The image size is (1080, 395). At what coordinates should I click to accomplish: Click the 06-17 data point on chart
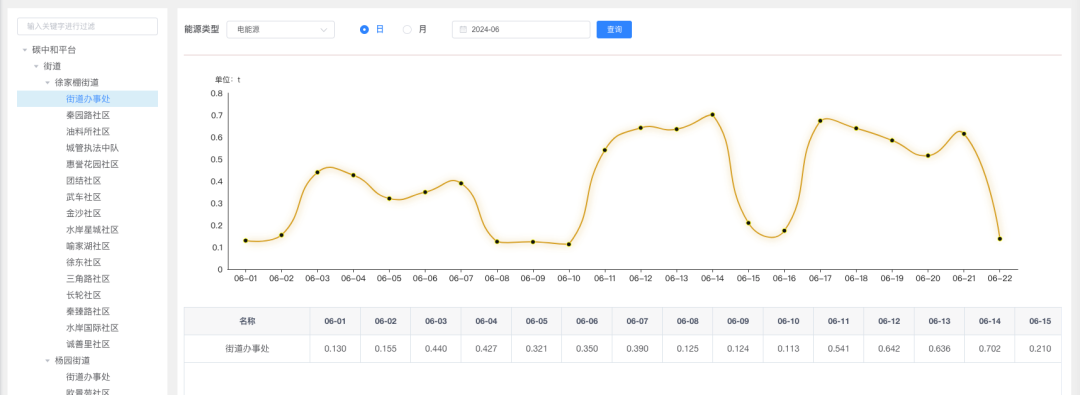coord(820,121)
